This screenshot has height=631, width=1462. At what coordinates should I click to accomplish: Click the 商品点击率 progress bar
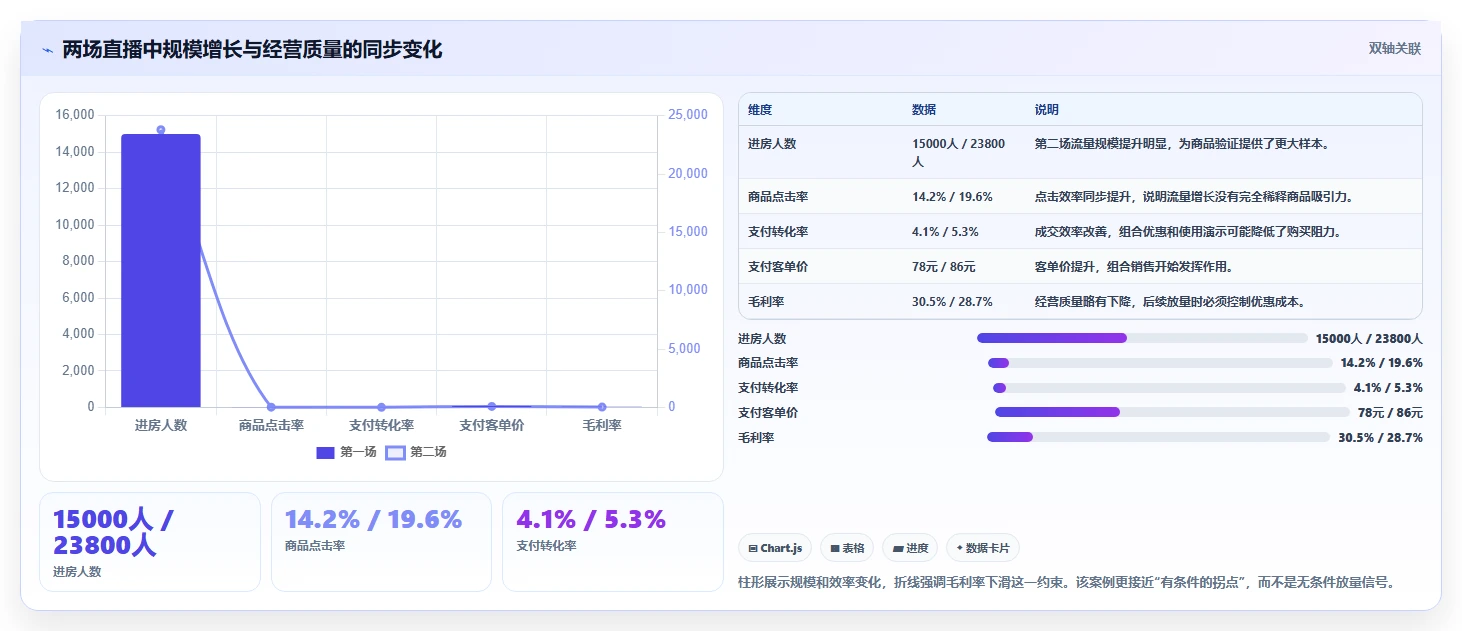click(x=1160, y=363)
